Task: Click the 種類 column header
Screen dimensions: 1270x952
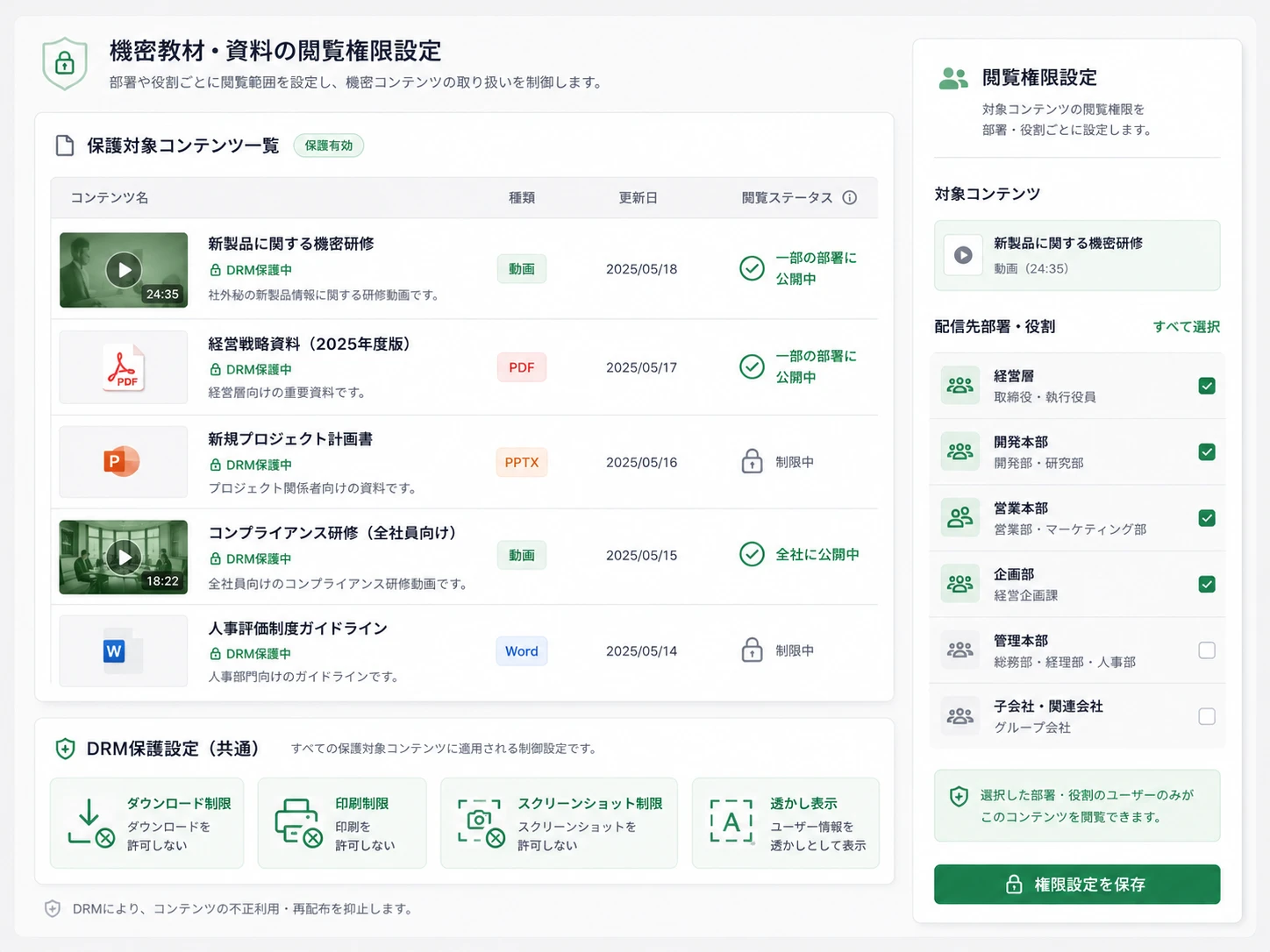Action: (x=522, y=198)
